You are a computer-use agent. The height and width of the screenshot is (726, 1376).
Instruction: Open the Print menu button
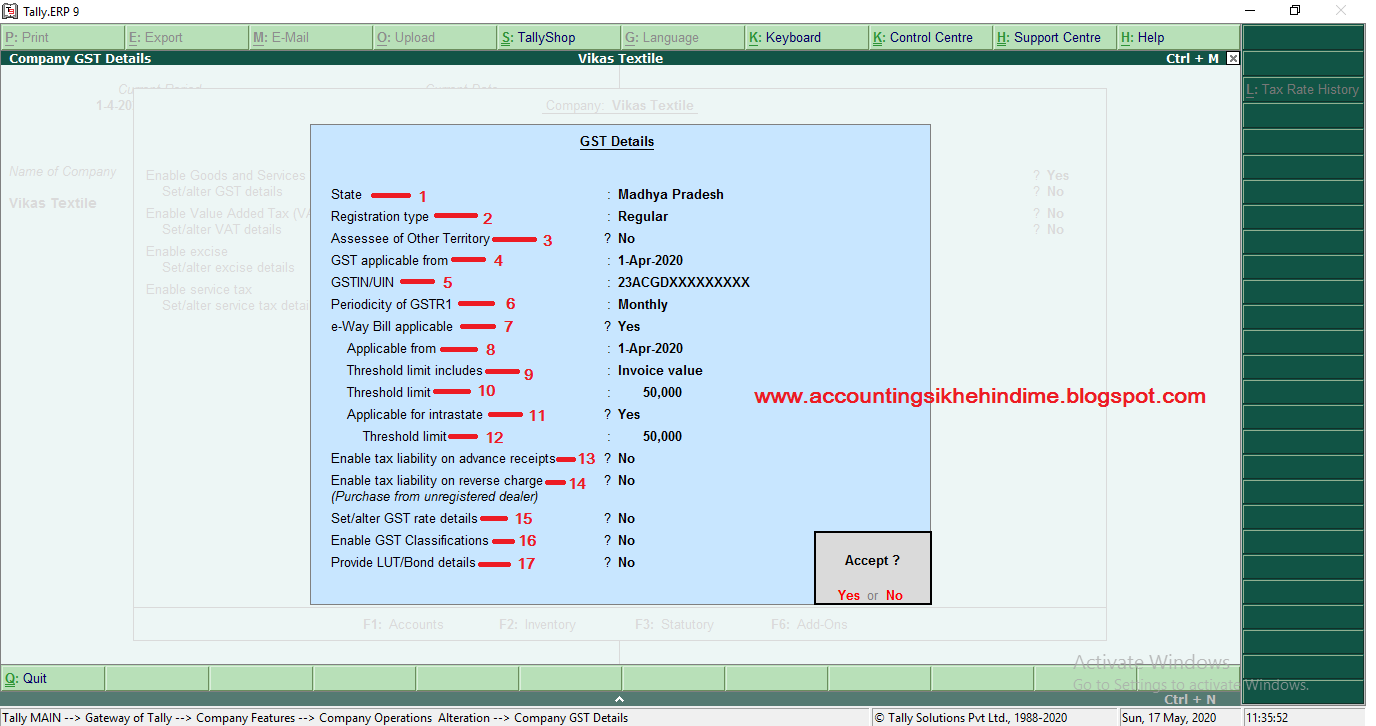click(x=63, y=37)
